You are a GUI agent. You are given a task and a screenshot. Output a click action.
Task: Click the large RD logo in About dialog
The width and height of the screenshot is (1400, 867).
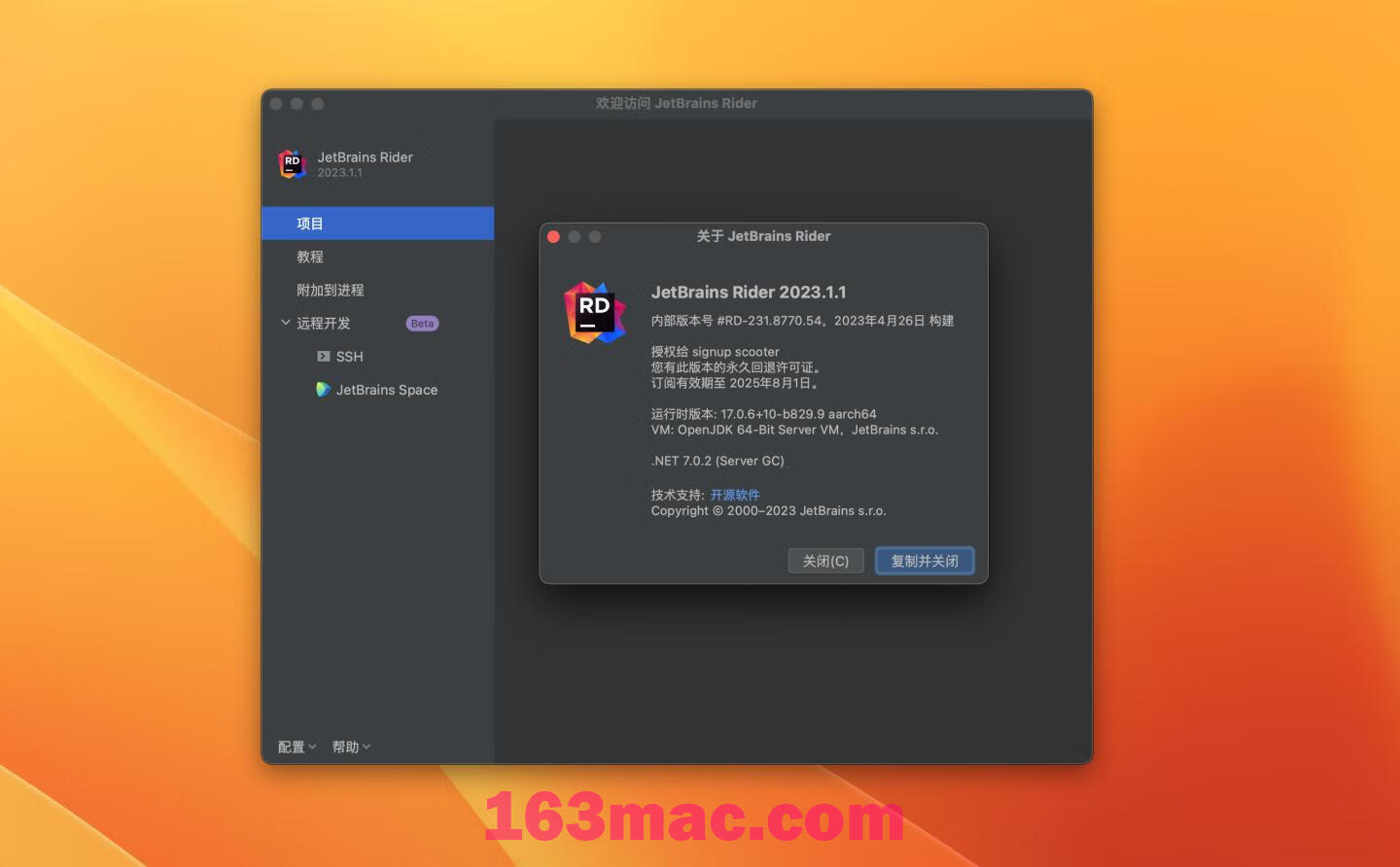point(595,313)
